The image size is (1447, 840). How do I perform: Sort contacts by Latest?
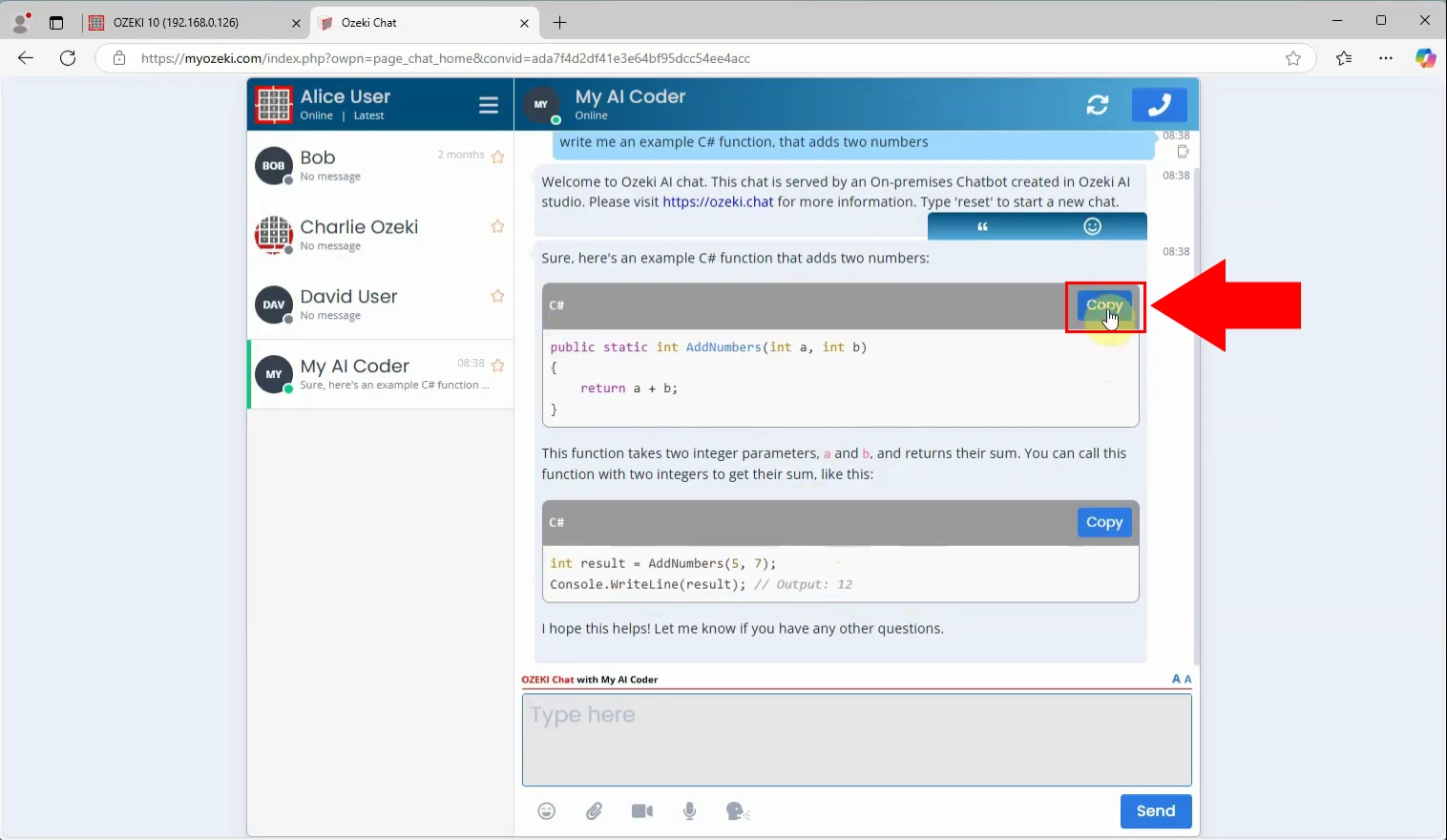368,115
